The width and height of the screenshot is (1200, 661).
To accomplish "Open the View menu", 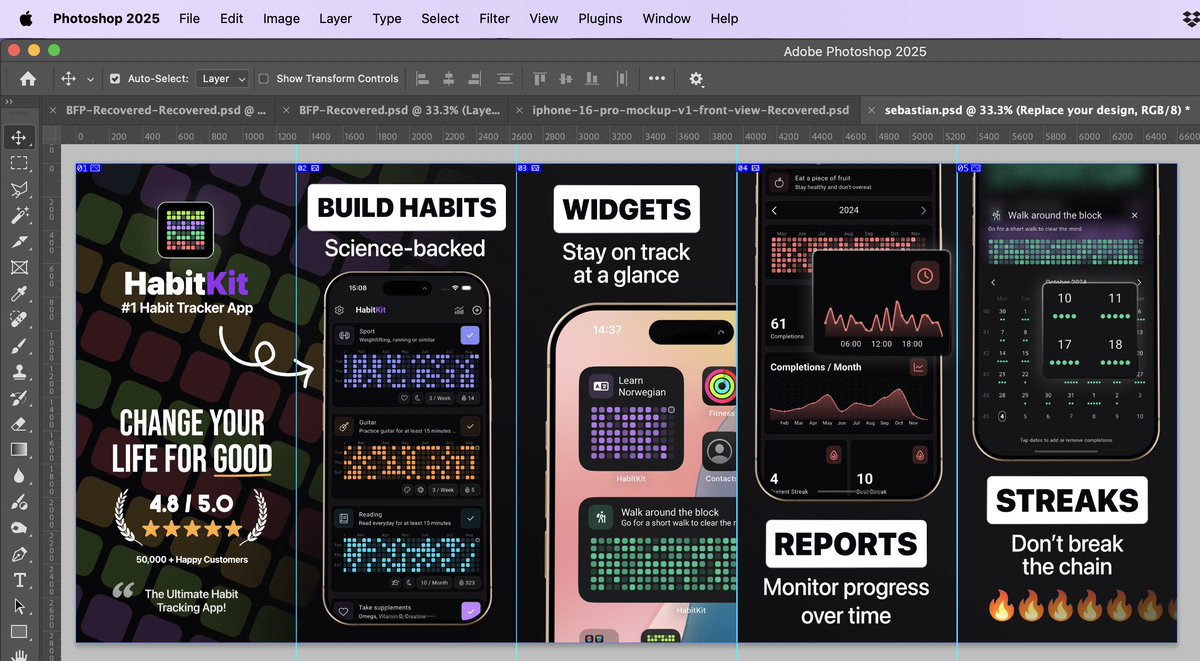I will click(x=544, y=18).
